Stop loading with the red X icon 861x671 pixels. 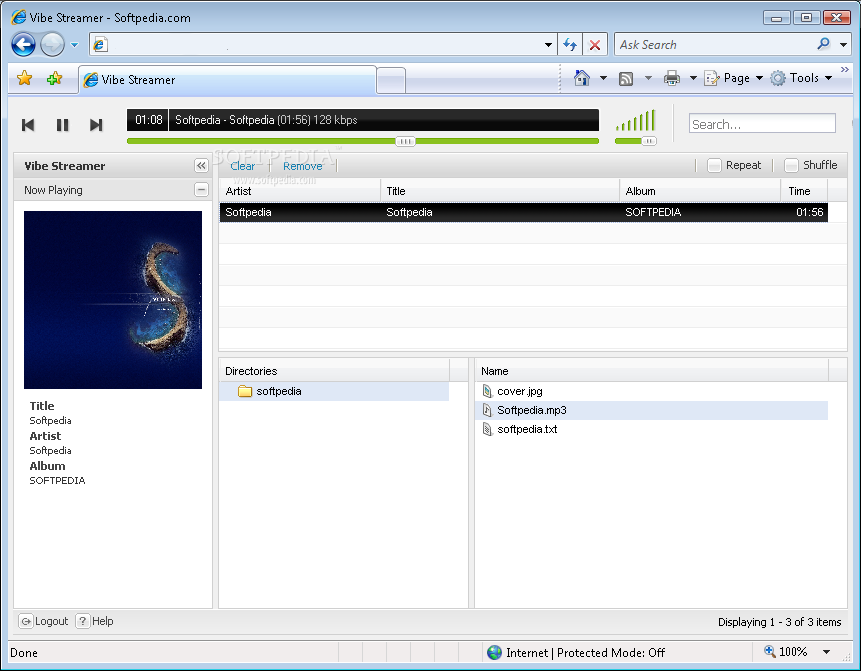[x=595, y=44]
